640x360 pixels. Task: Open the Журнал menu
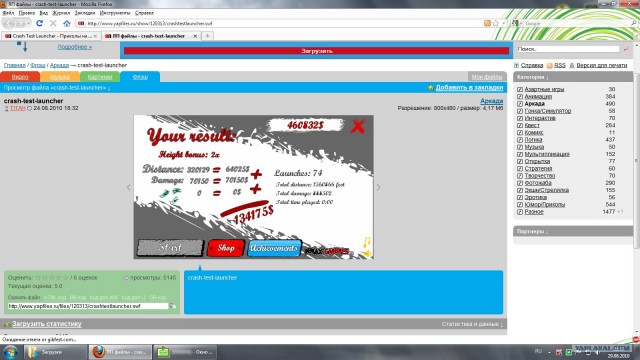tap(61, 13)
